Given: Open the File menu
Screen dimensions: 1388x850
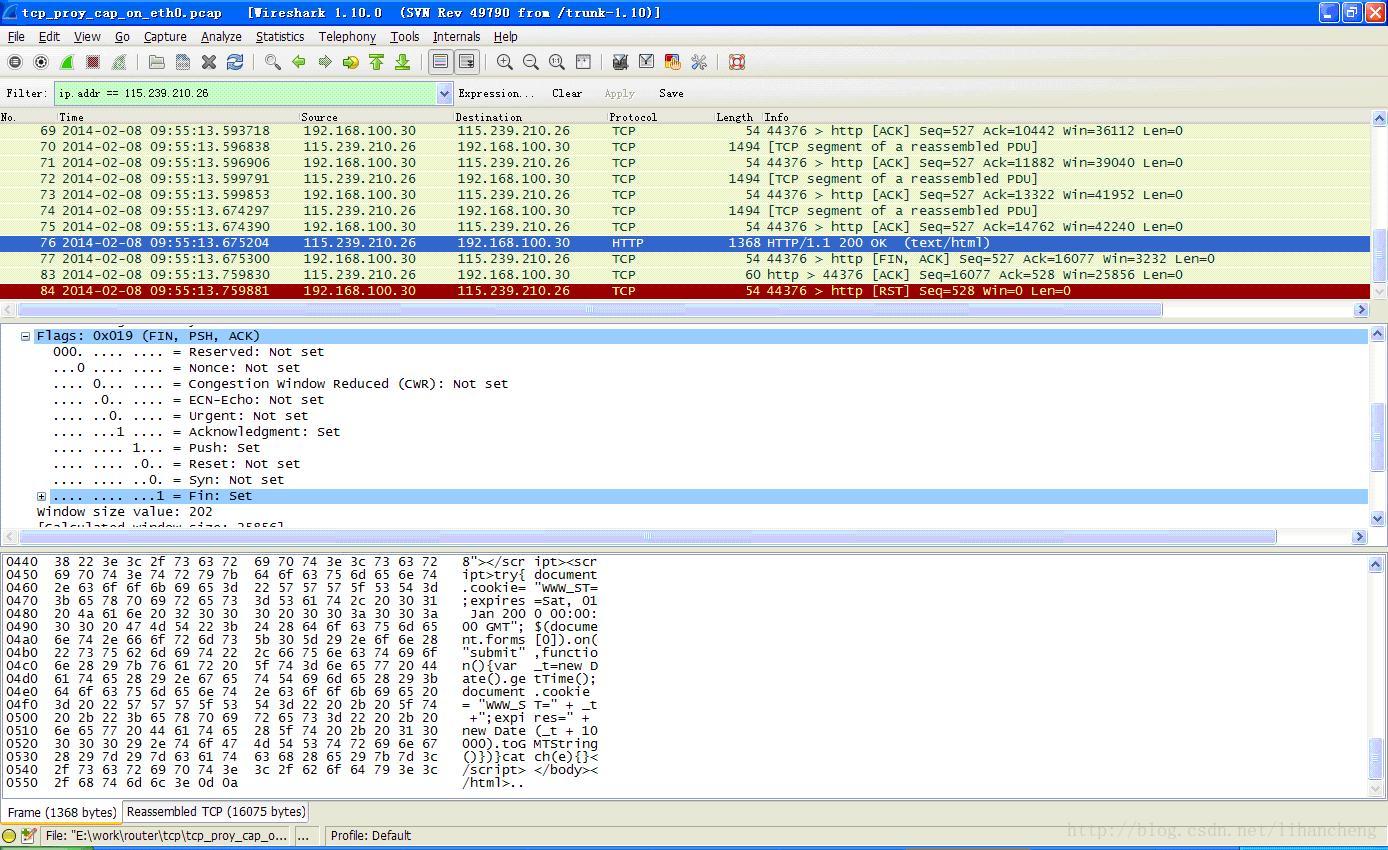Looking at the screenshot, I should [x=16, y=37].
